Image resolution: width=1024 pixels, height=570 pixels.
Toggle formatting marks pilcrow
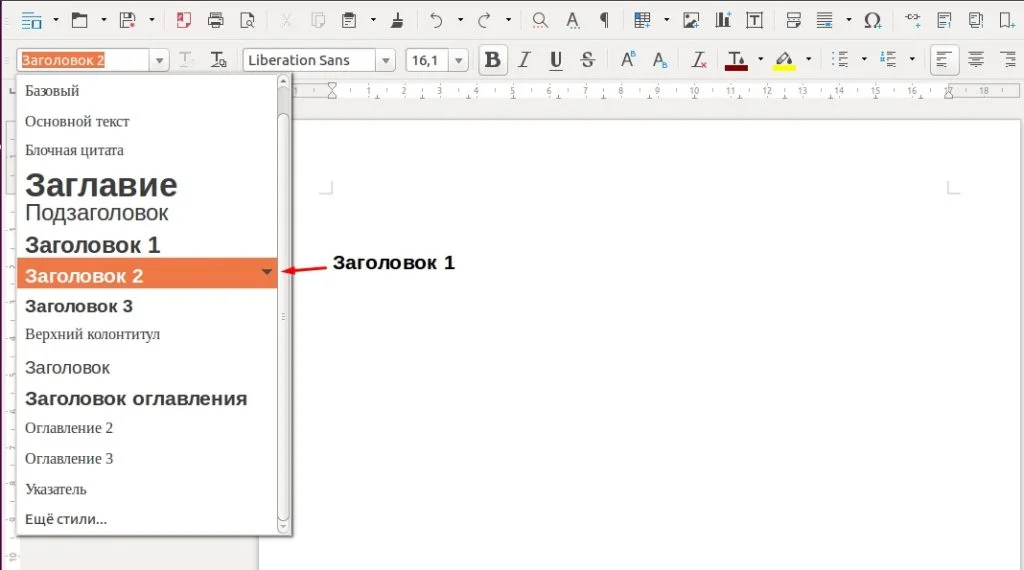[604, 20]
